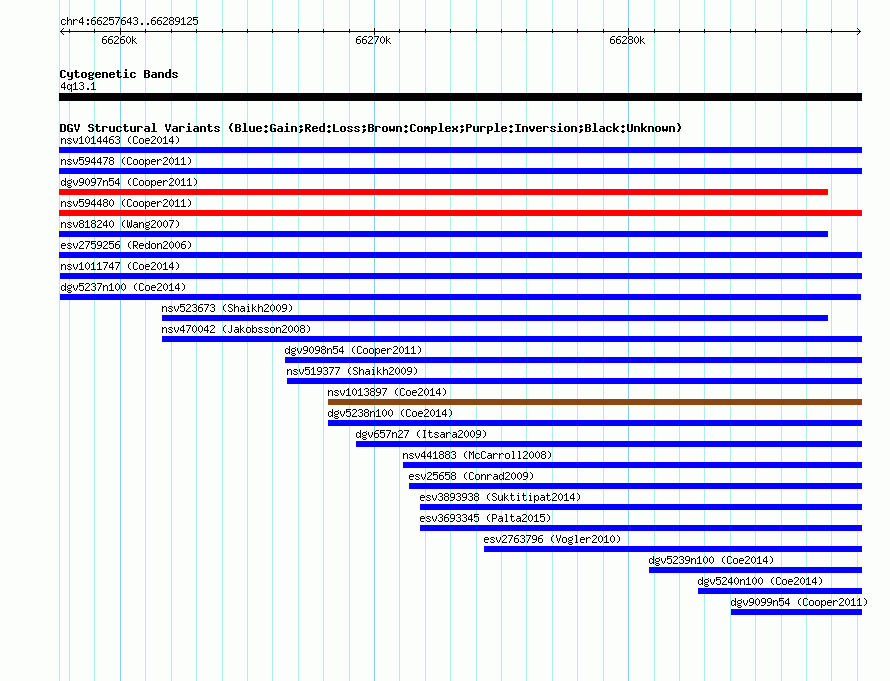Click the DGV Structural Variants track title

371,128
